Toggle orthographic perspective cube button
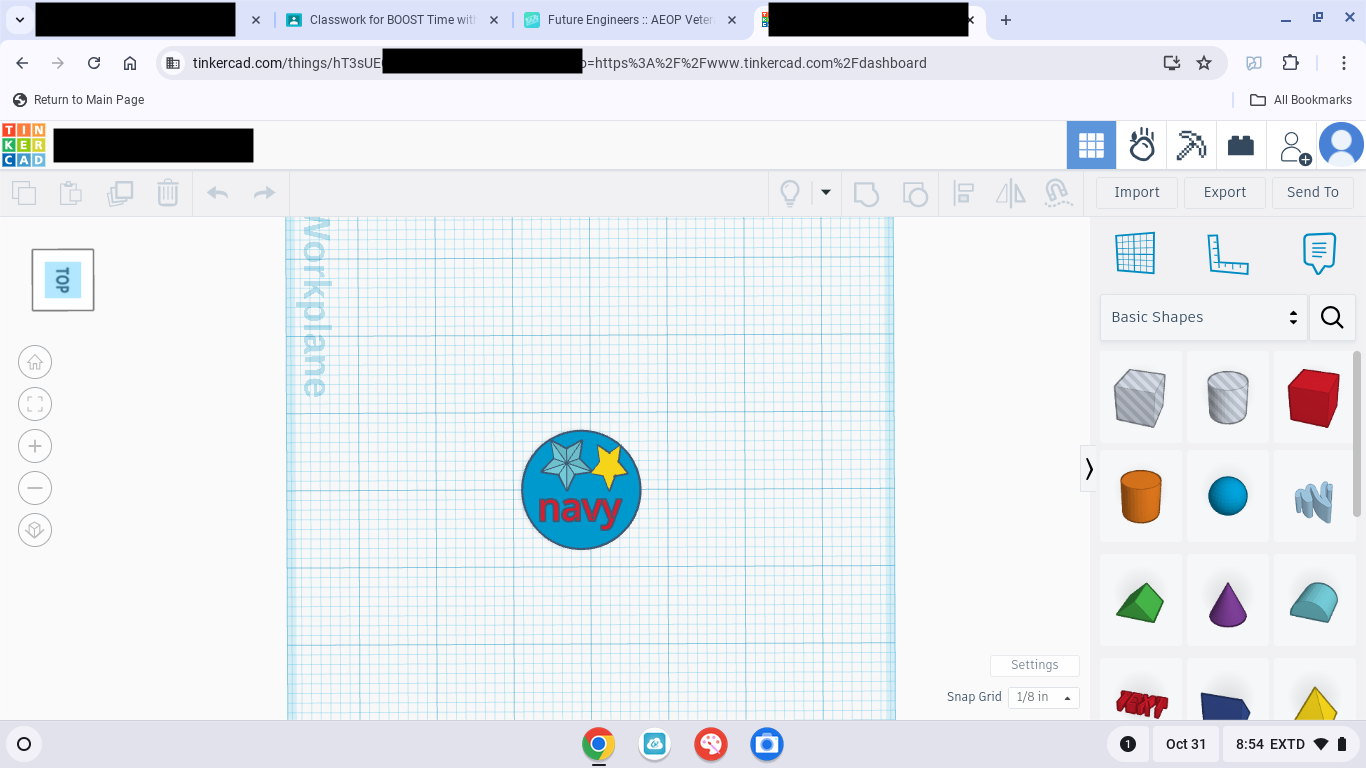1366x768 pixels. point(35,530)
